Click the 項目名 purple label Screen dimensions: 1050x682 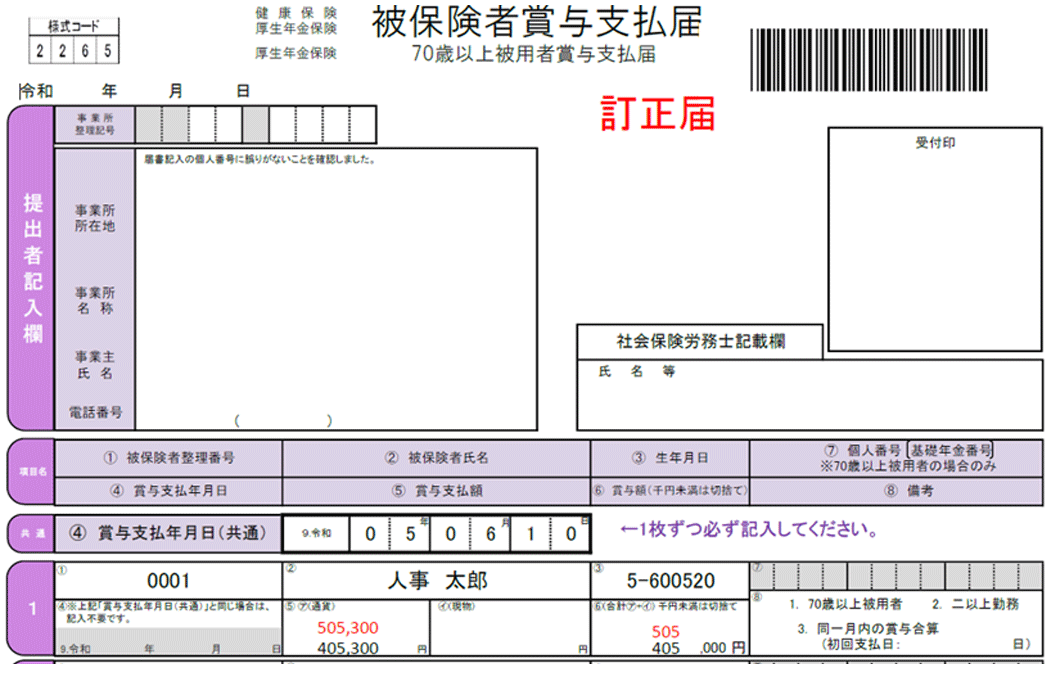pyautogui.click(x=32, y=472)
